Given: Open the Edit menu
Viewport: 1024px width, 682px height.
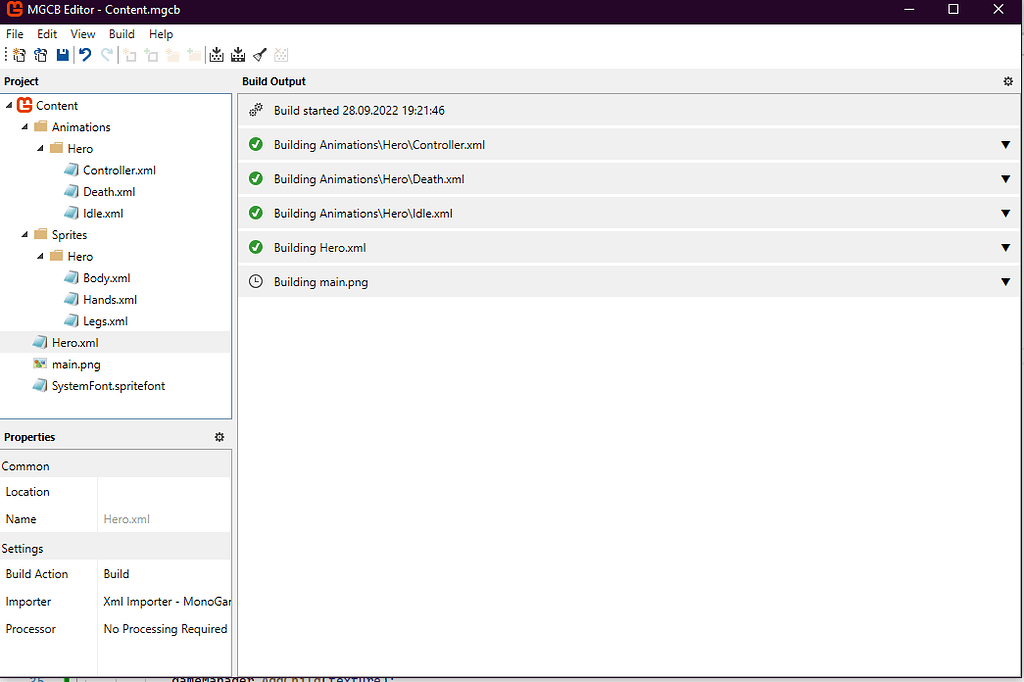Looking at the screenshot, I should point(46,33).
